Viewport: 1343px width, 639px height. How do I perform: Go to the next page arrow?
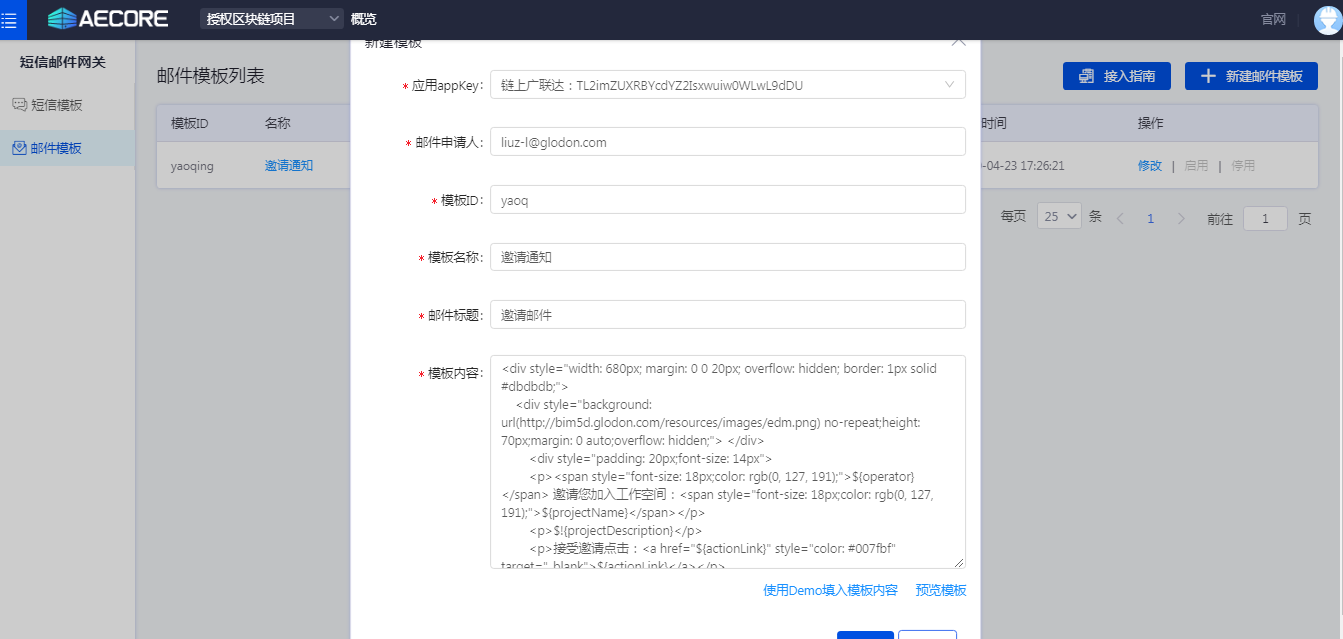(1181, 218)
